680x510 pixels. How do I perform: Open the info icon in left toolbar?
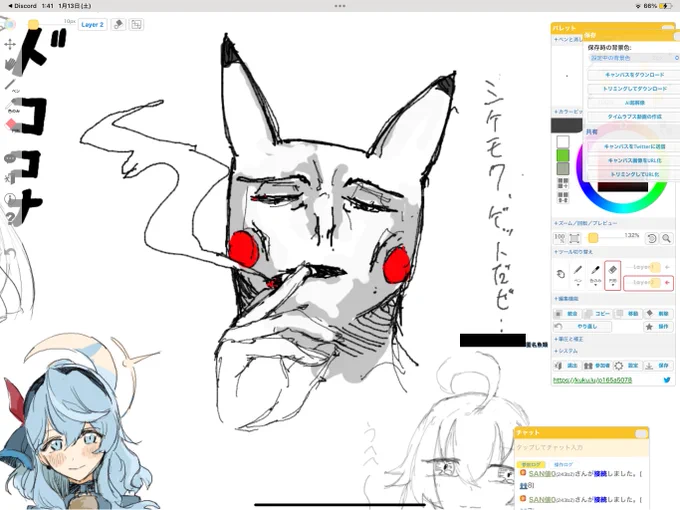pos(10,199)
